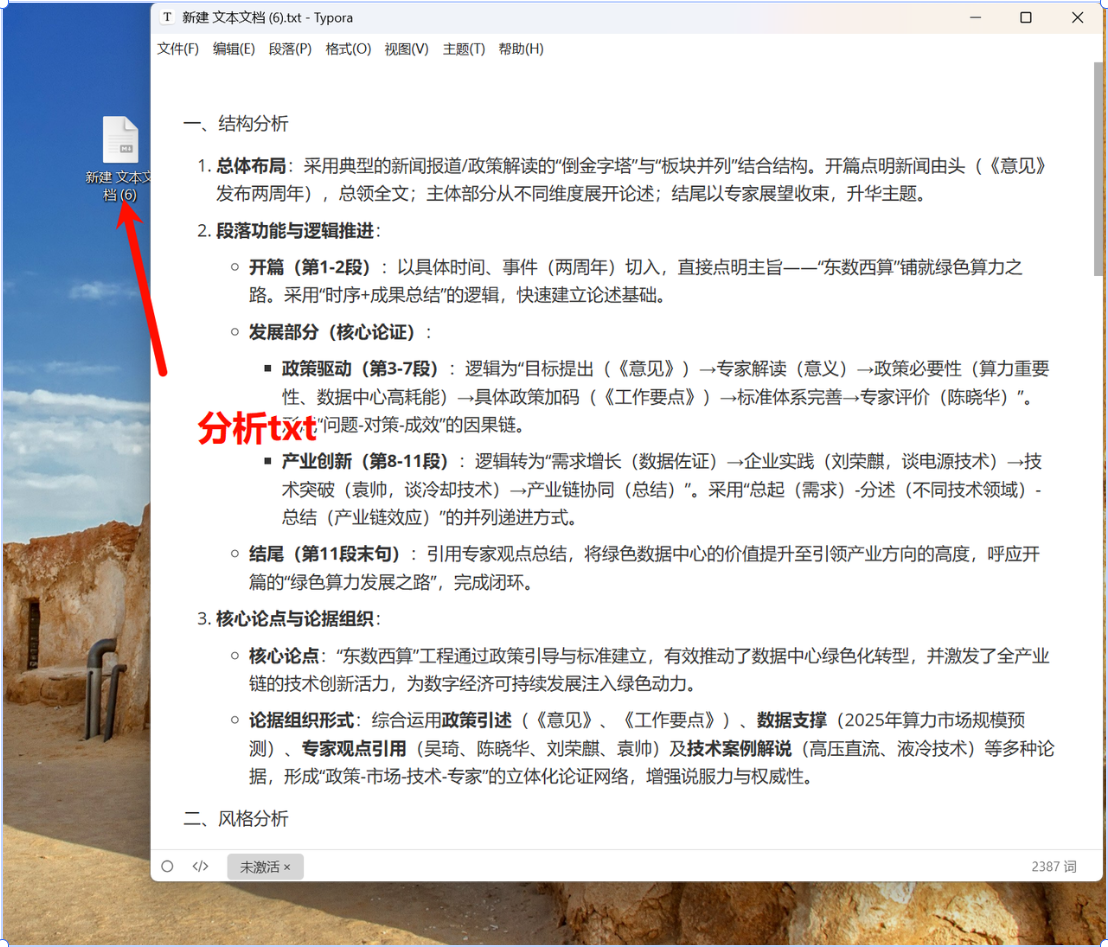Close the Typora window

[x=1077, y=17]
